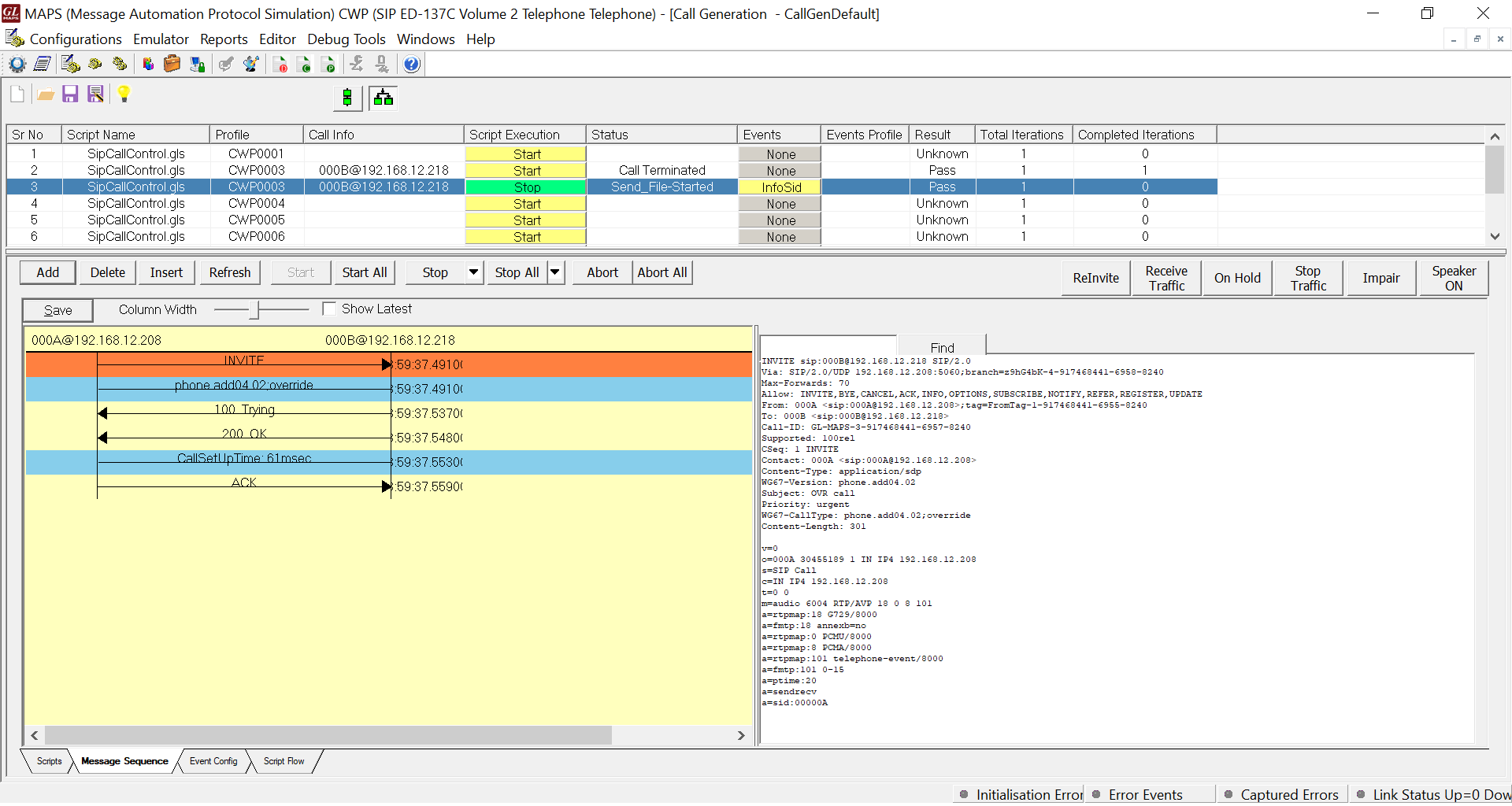Enable the Show Latest checkbox

(x=329, y=309)
